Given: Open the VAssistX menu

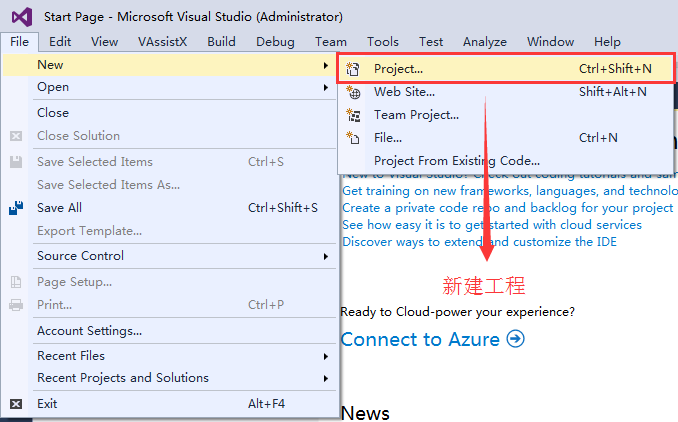Looking at the screenshot, I should point(163,42).
